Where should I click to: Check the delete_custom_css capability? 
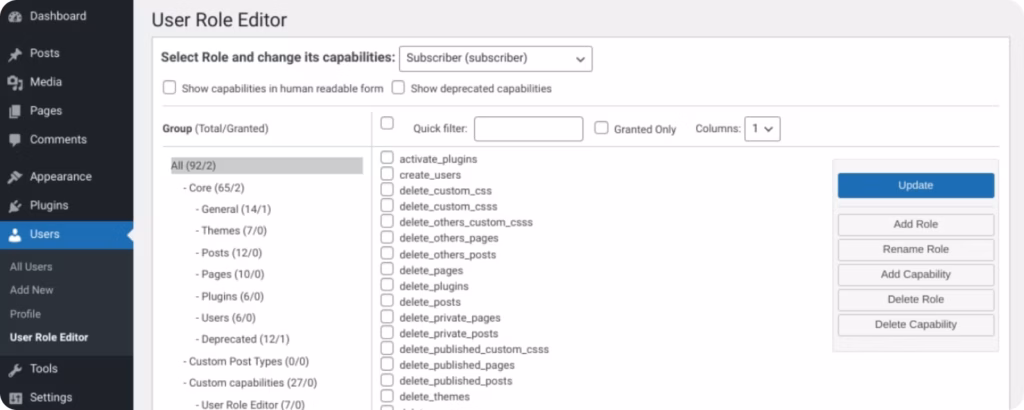click(x=387, y=189)
